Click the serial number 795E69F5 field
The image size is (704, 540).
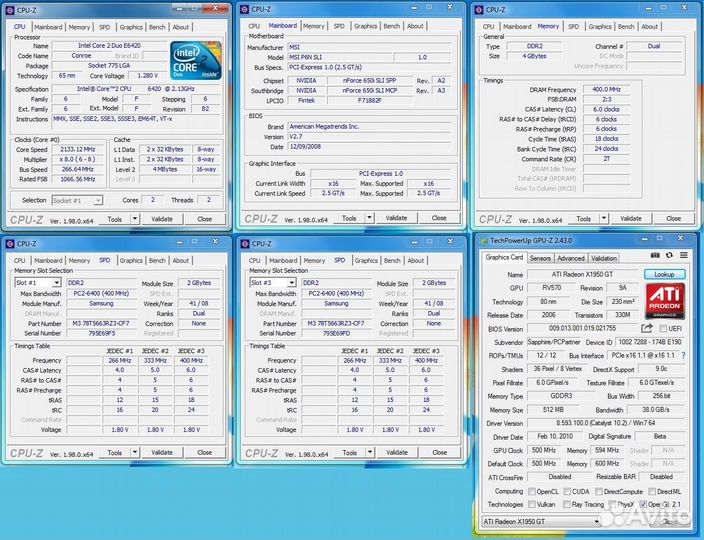coord(101,333)
